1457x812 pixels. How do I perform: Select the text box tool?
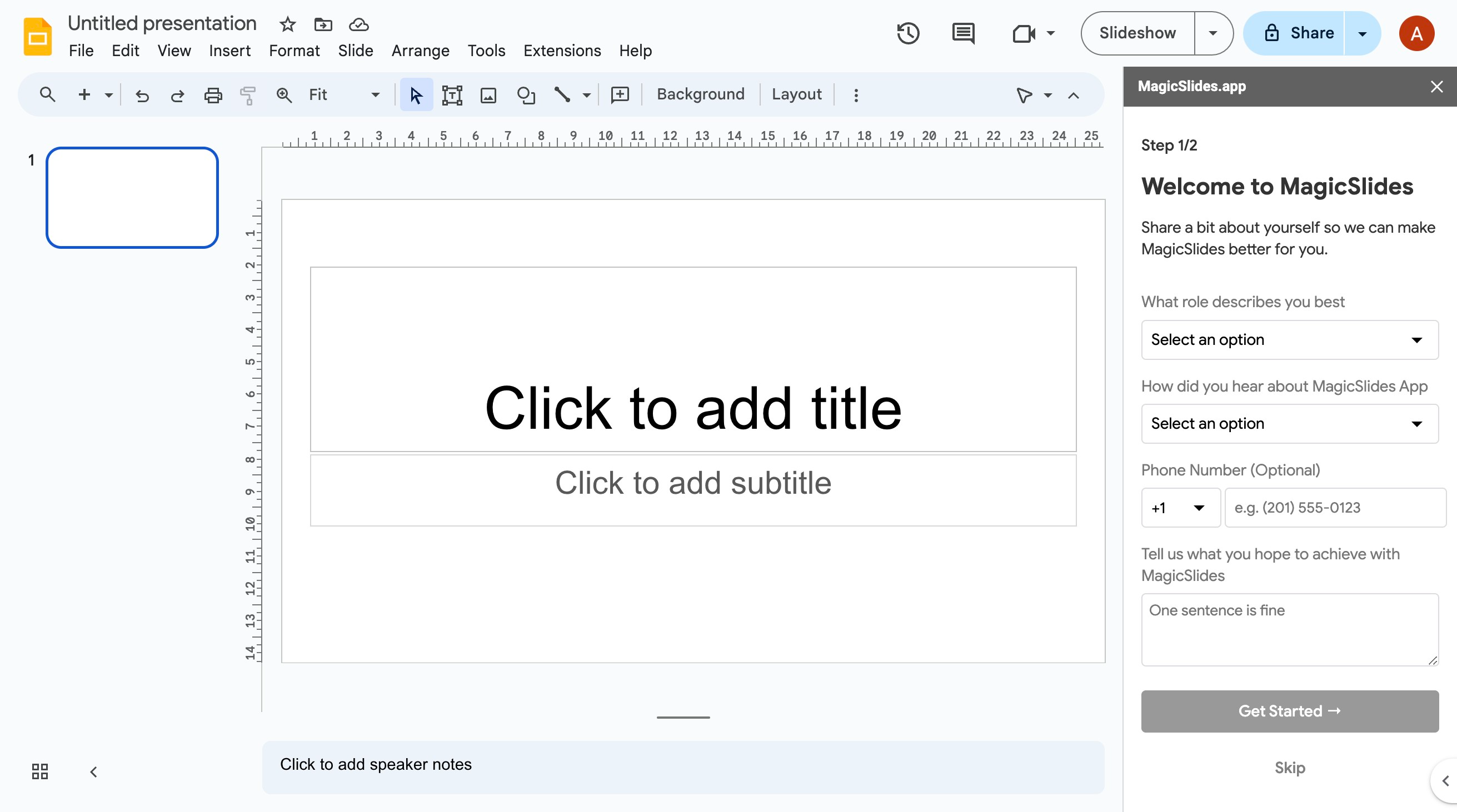pyautogui.click(x=452, y=95)
